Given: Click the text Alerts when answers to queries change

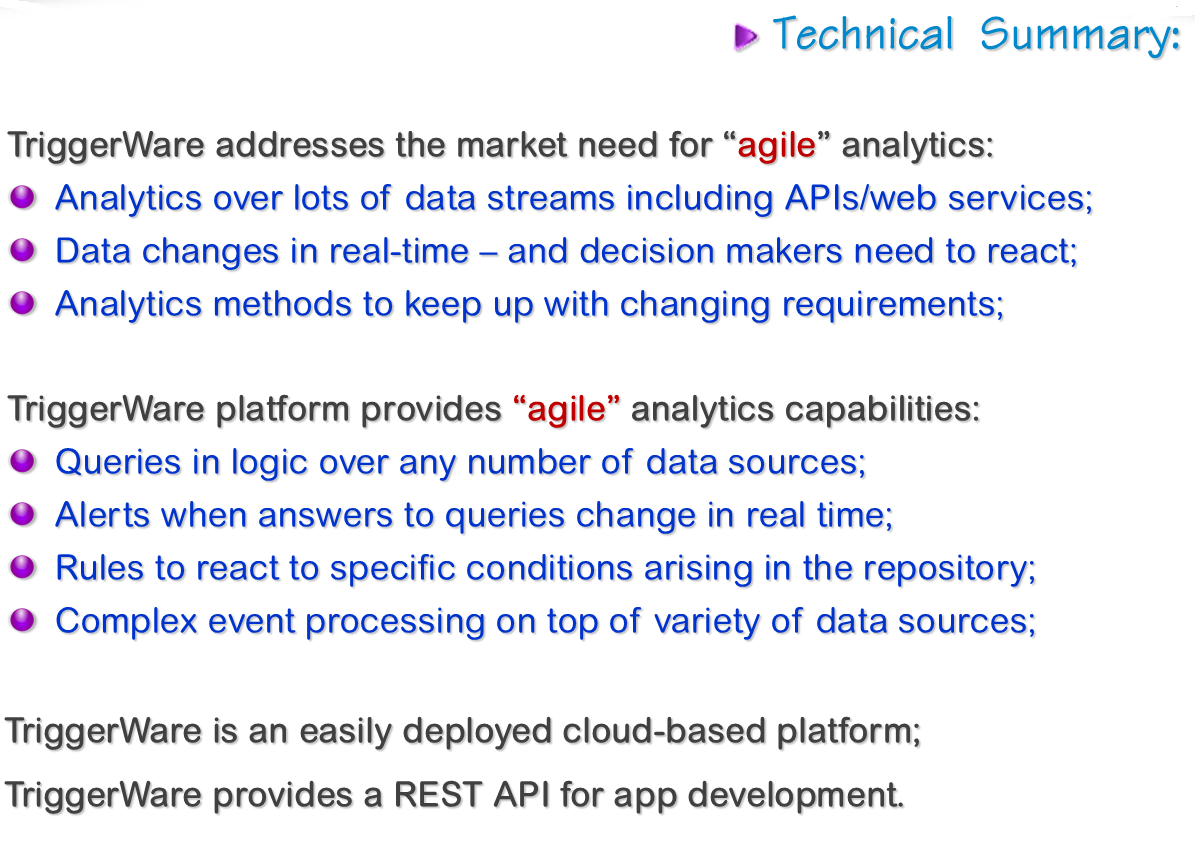Looking at the screenshot, I should tap(474, 516).
